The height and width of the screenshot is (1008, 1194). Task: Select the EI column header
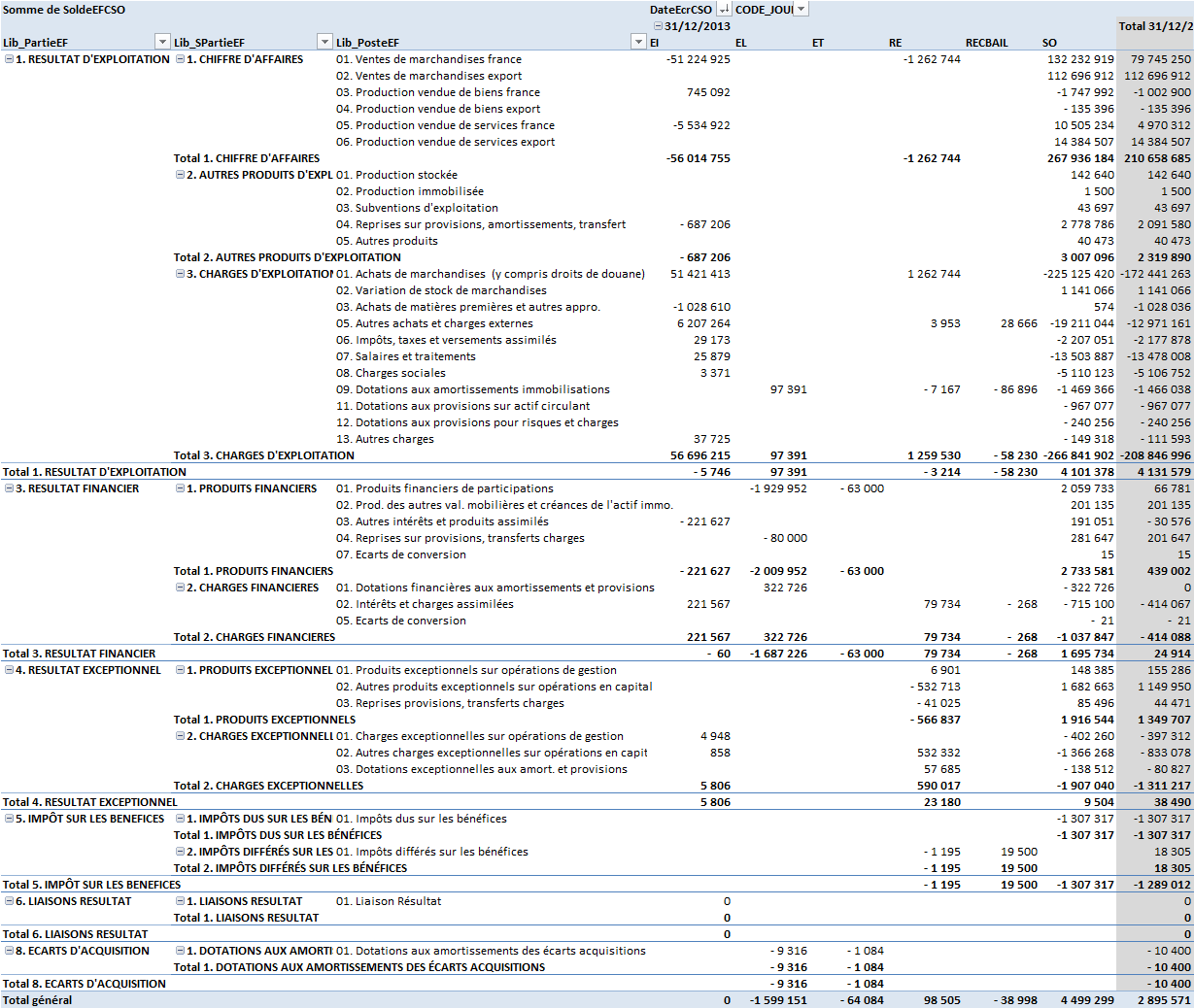point(655,43)
